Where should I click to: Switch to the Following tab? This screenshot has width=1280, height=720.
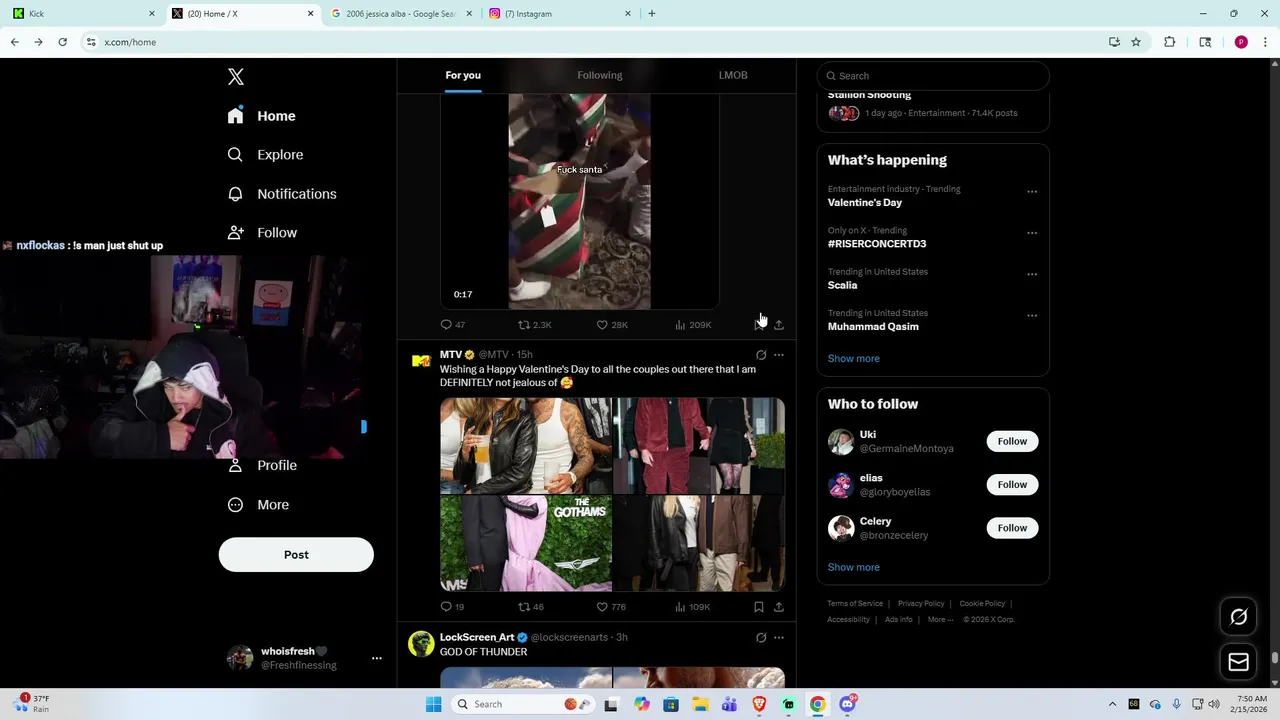599,75
